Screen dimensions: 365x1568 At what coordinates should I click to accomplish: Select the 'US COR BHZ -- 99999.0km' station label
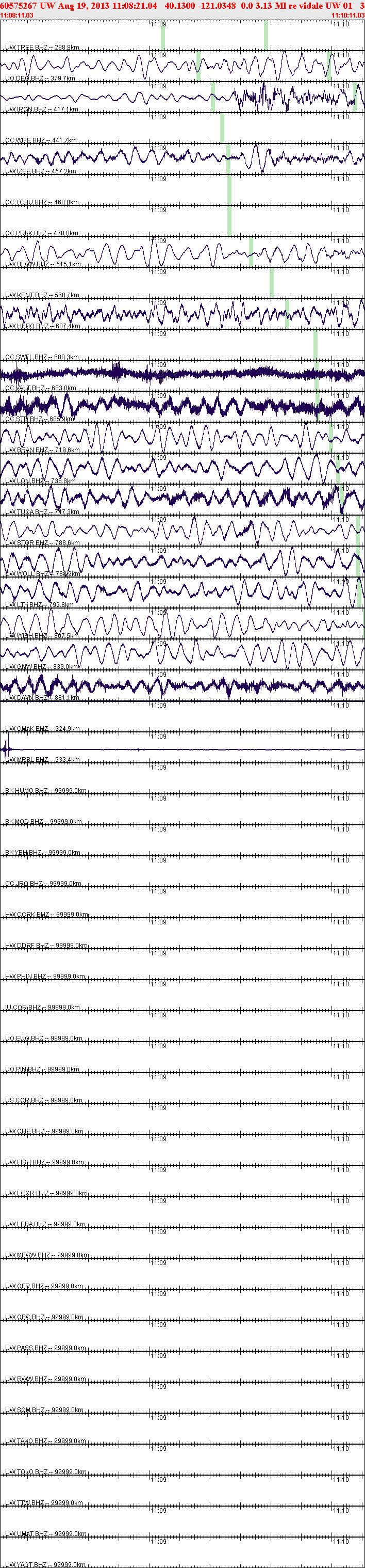[44, 1101]
